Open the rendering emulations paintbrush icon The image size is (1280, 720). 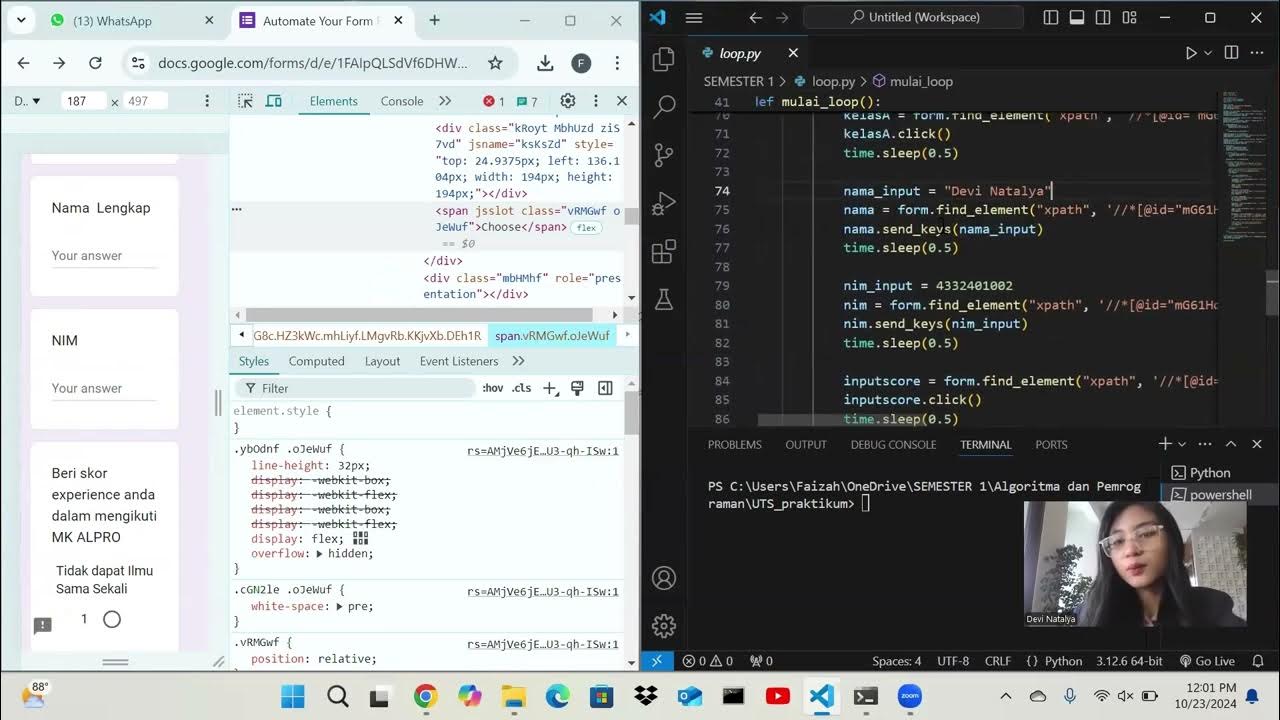pyautogui.click(x=577, y=388)
